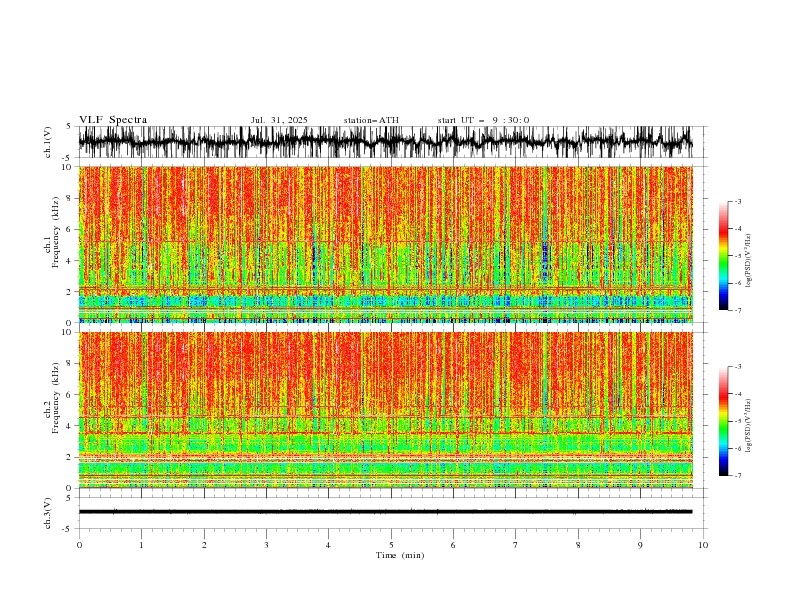Click the flat ch.3 waveform trace

[385, 512]
